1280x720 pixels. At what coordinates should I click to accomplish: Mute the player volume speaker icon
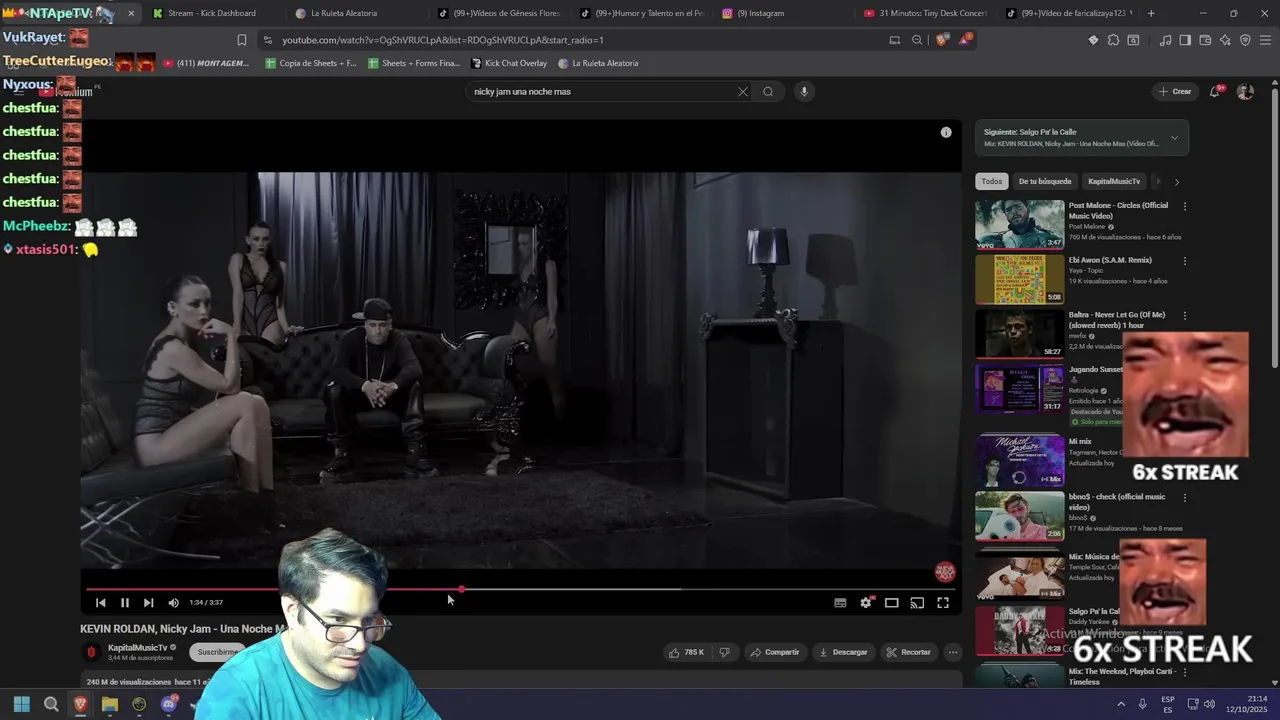pyautogui.click(x=173, y=603)
